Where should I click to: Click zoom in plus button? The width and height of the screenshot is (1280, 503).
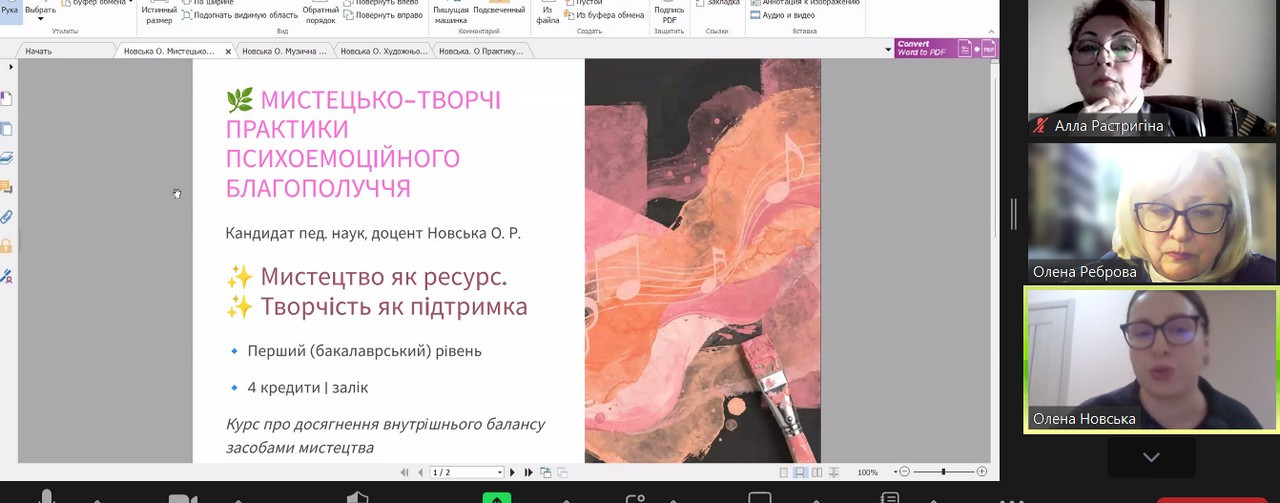point(982,472)
